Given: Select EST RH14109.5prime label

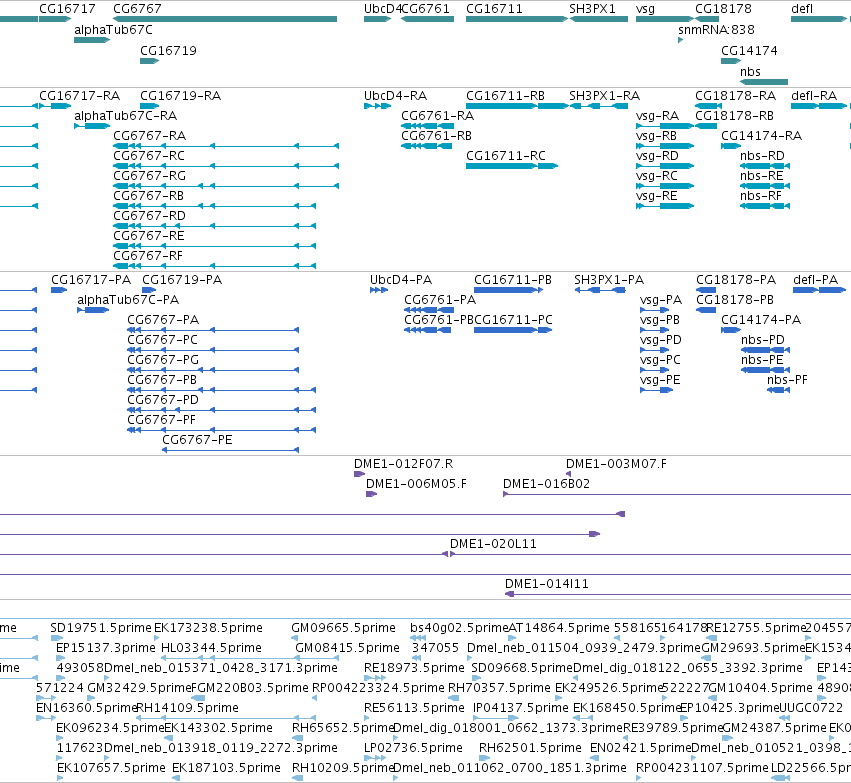Looking at the screenshot, I should coord(187,708).
